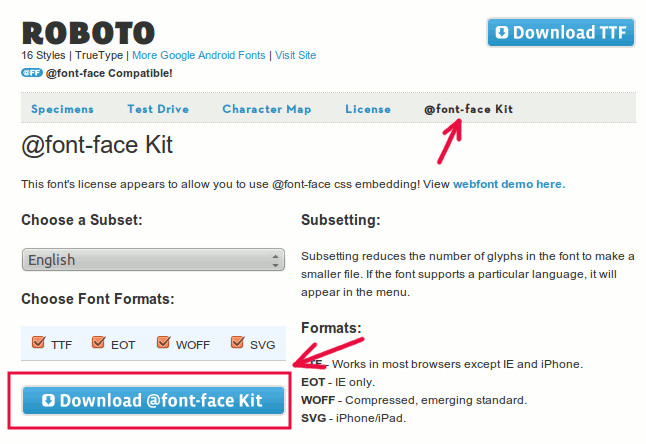Uncheck the EOT format checkbox
646x444 pixels.
coord(98,343)
